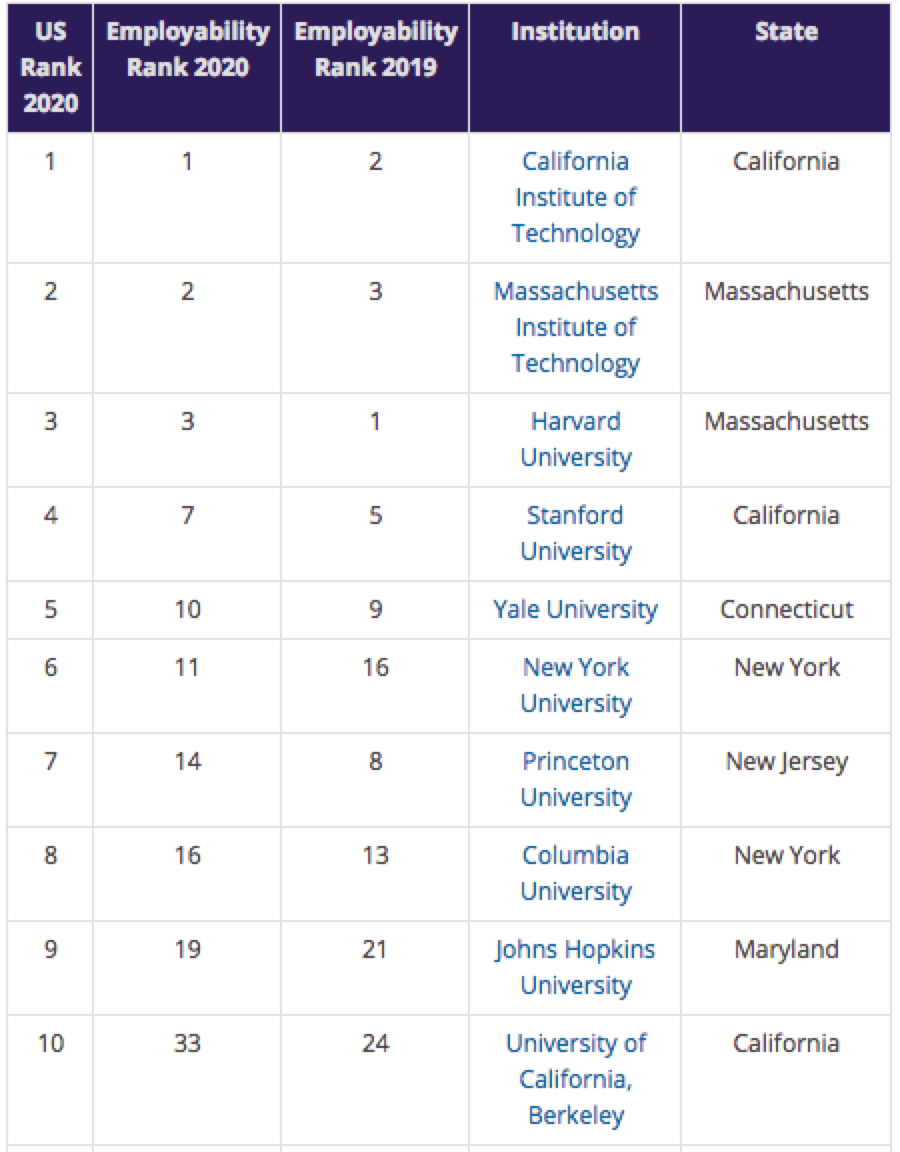Click the Employability Rank 2020 header
The image size is (900, 1152).
187,67
